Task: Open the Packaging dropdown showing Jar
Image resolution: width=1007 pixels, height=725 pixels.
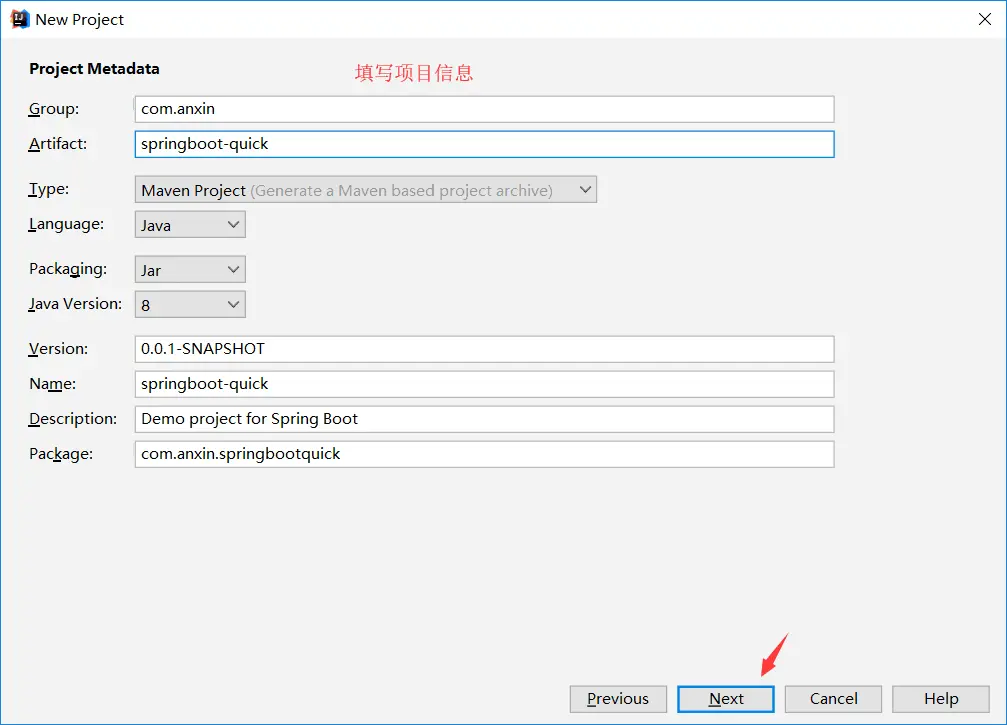Action: [190, 270]
